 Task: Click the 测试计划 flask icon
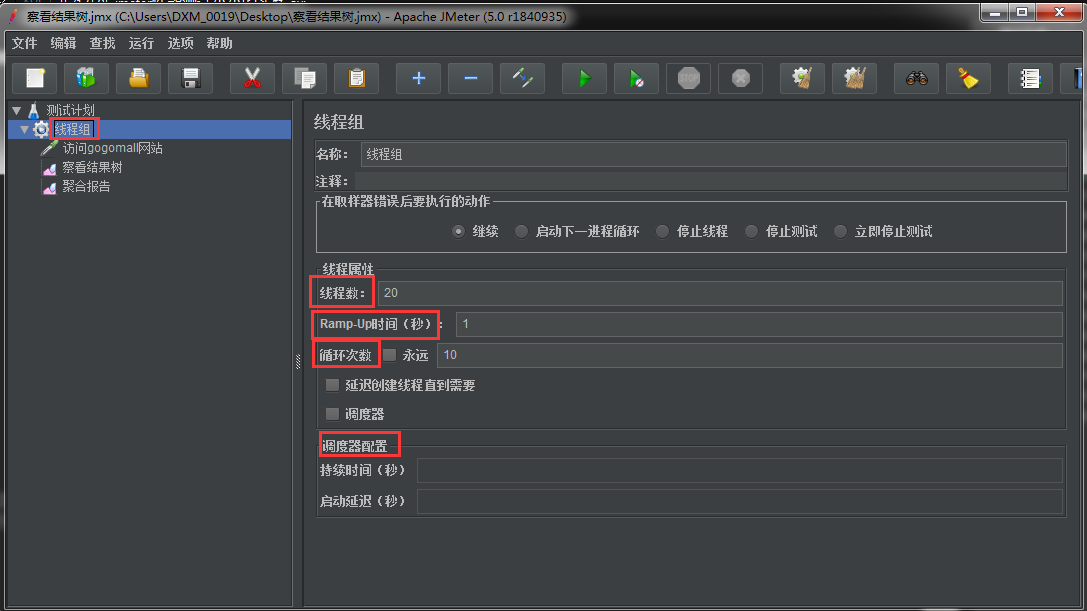34,110
